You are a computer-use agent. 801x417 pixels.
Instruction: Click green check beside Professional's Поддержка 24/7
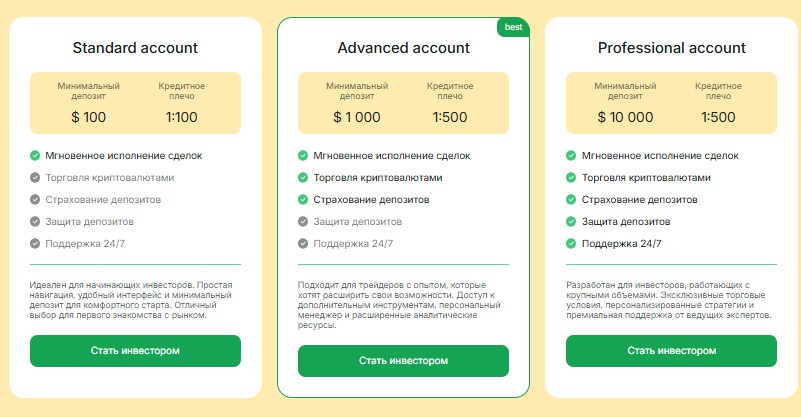[571, 243]
